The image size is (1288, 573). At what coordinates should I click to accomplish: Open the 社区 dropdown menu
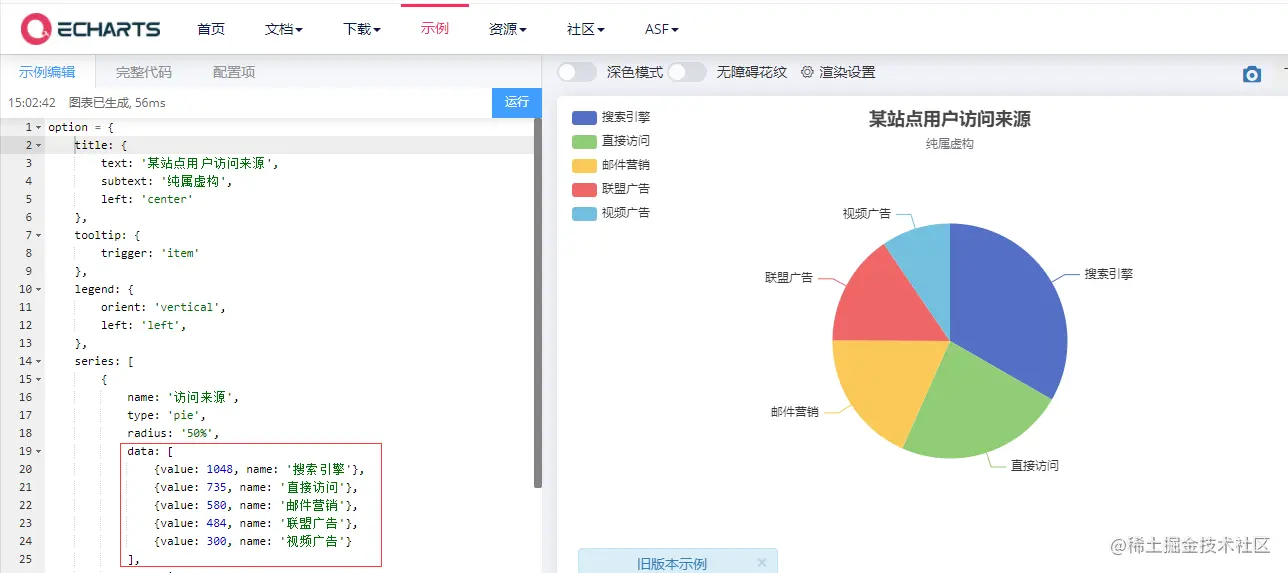click(586, 29)
